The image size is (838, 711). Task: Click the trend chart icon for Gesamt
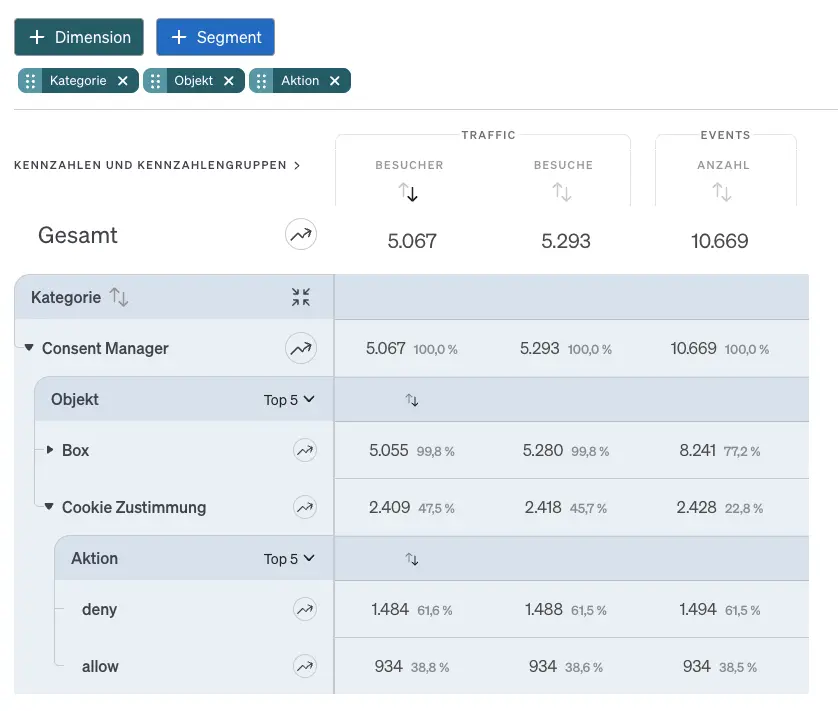click(300, 236)
